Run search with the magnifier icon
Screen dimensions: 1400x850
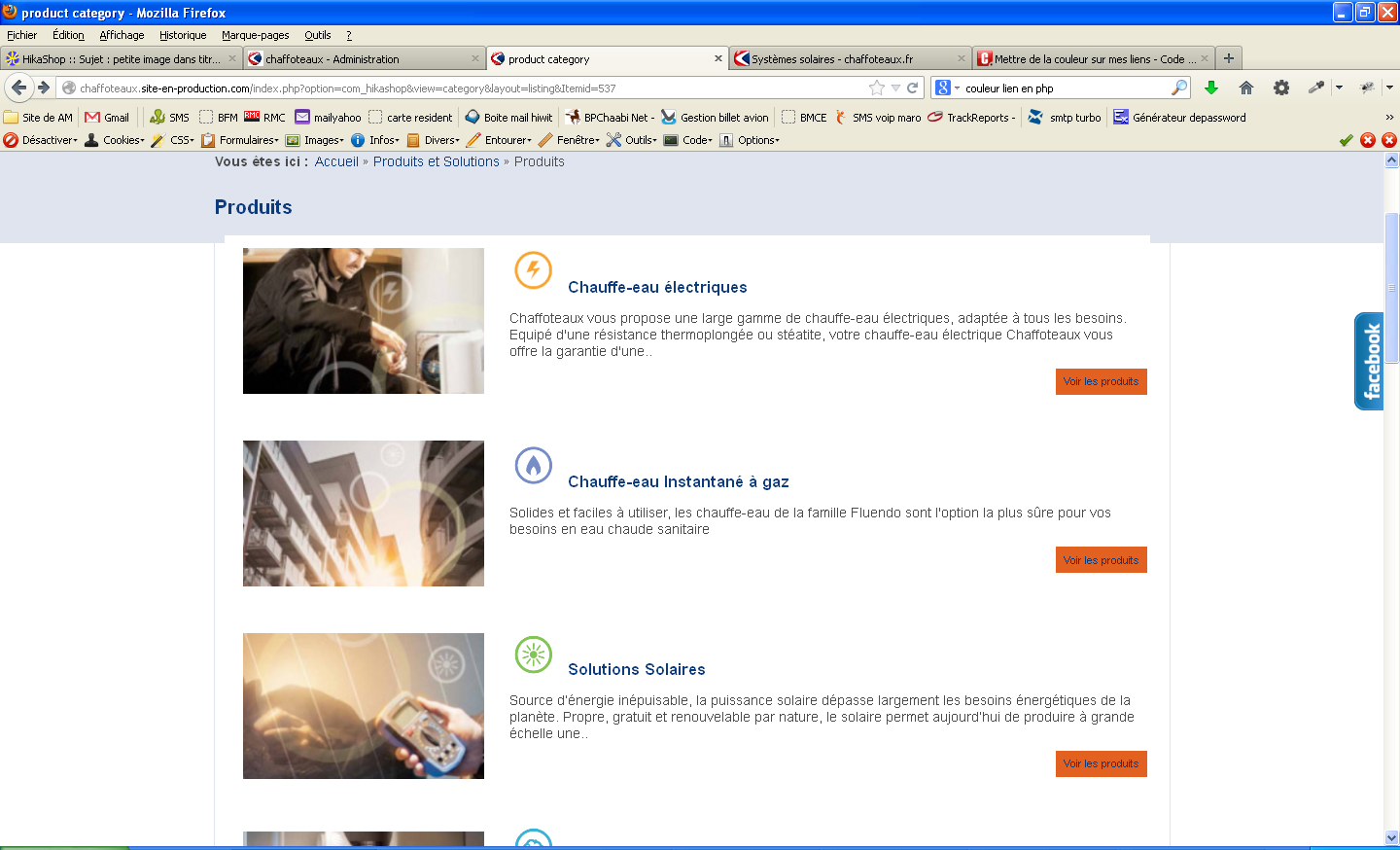(x=1179, y=88)
